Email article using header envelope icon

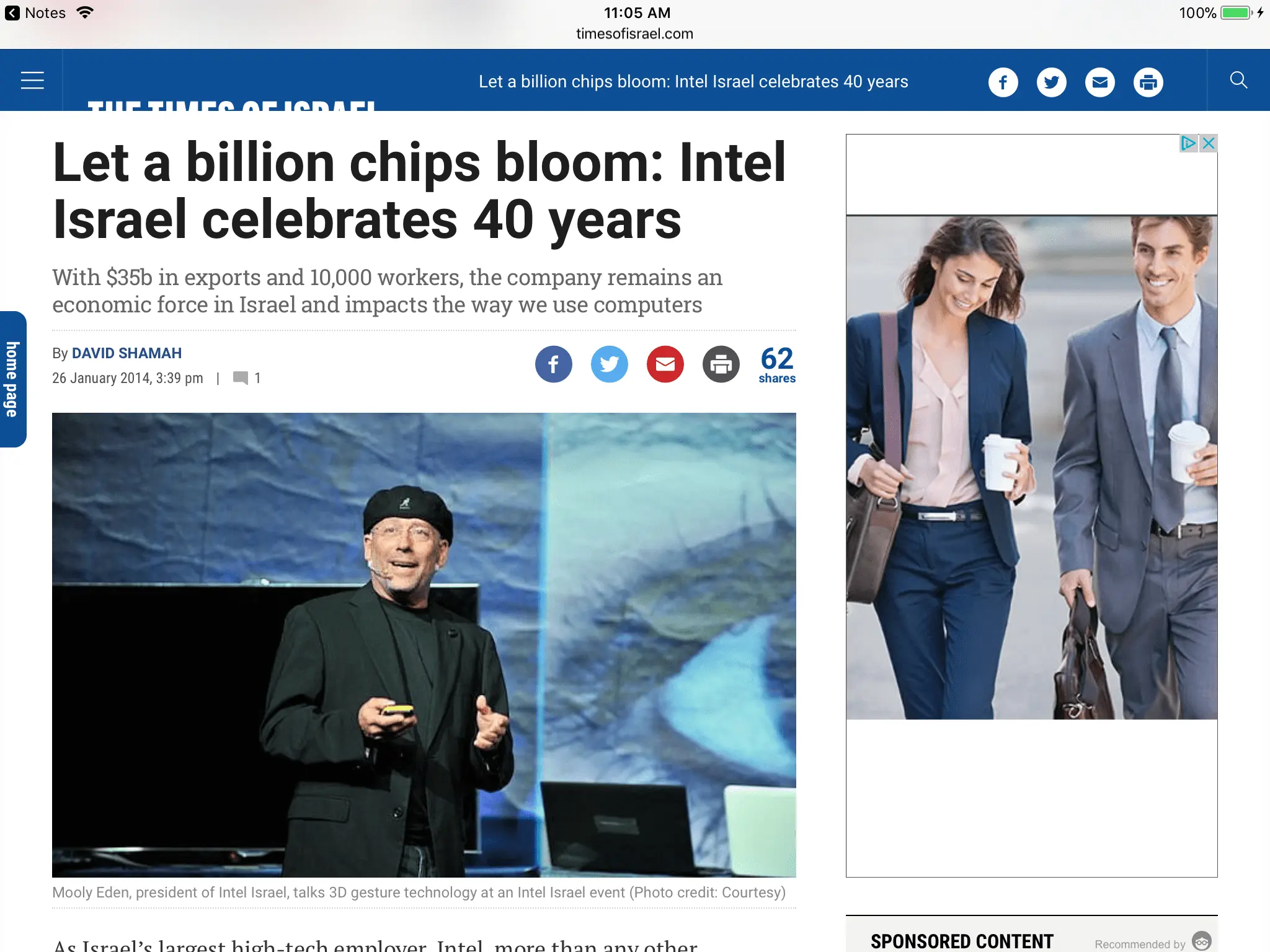click(x=1099, y=82)
